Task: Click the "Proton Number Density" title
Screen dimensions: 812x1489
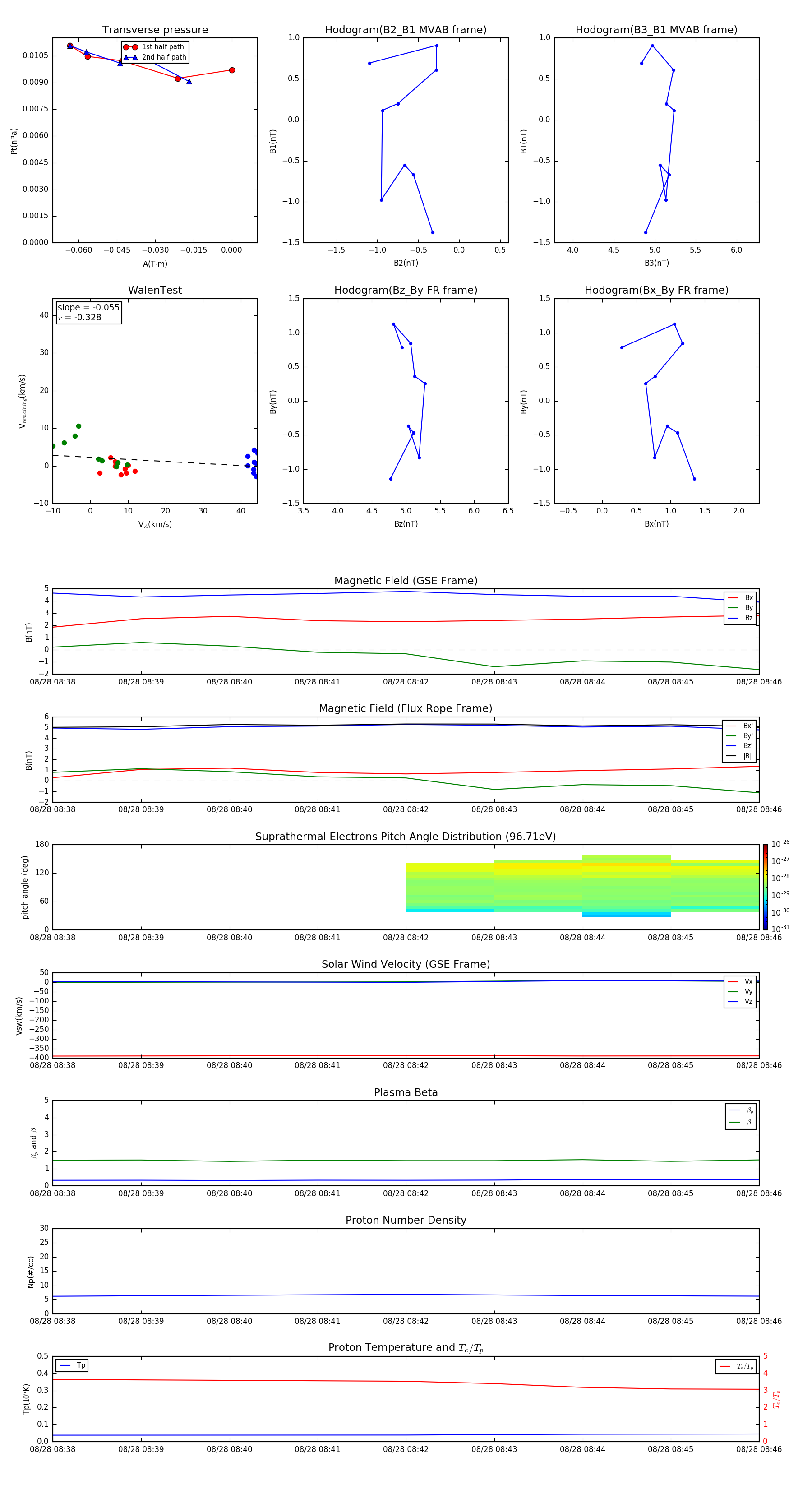Action: pos(406,1220)
